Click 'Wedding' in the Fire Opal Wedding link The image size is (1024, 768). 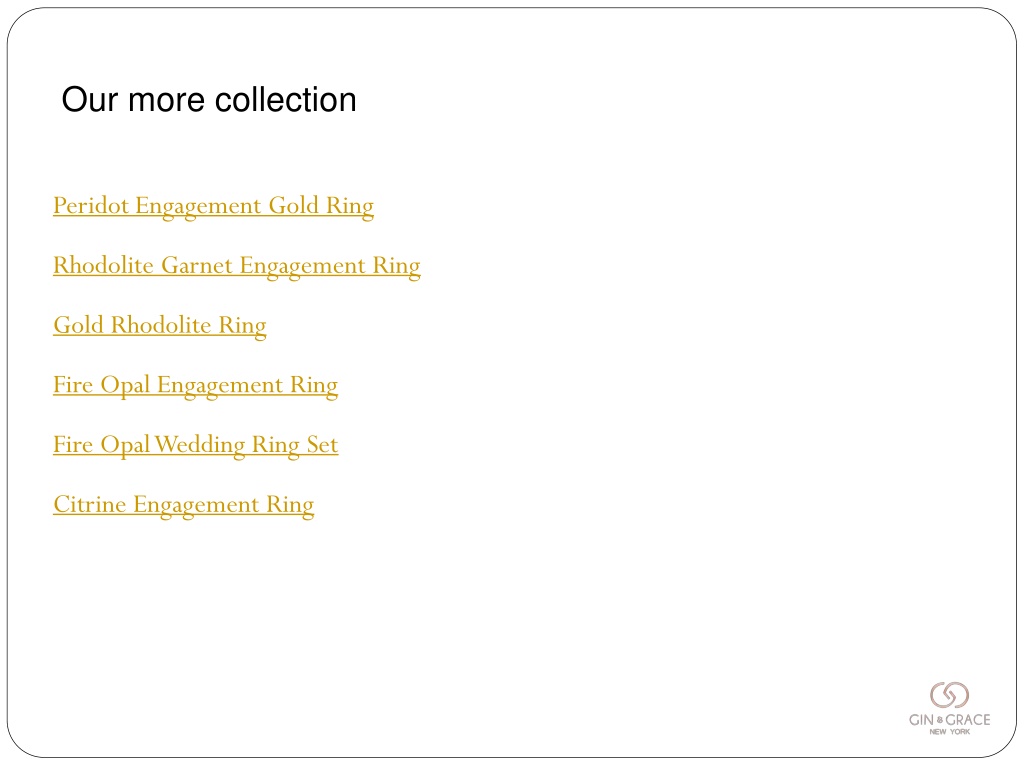click(200, 445)
